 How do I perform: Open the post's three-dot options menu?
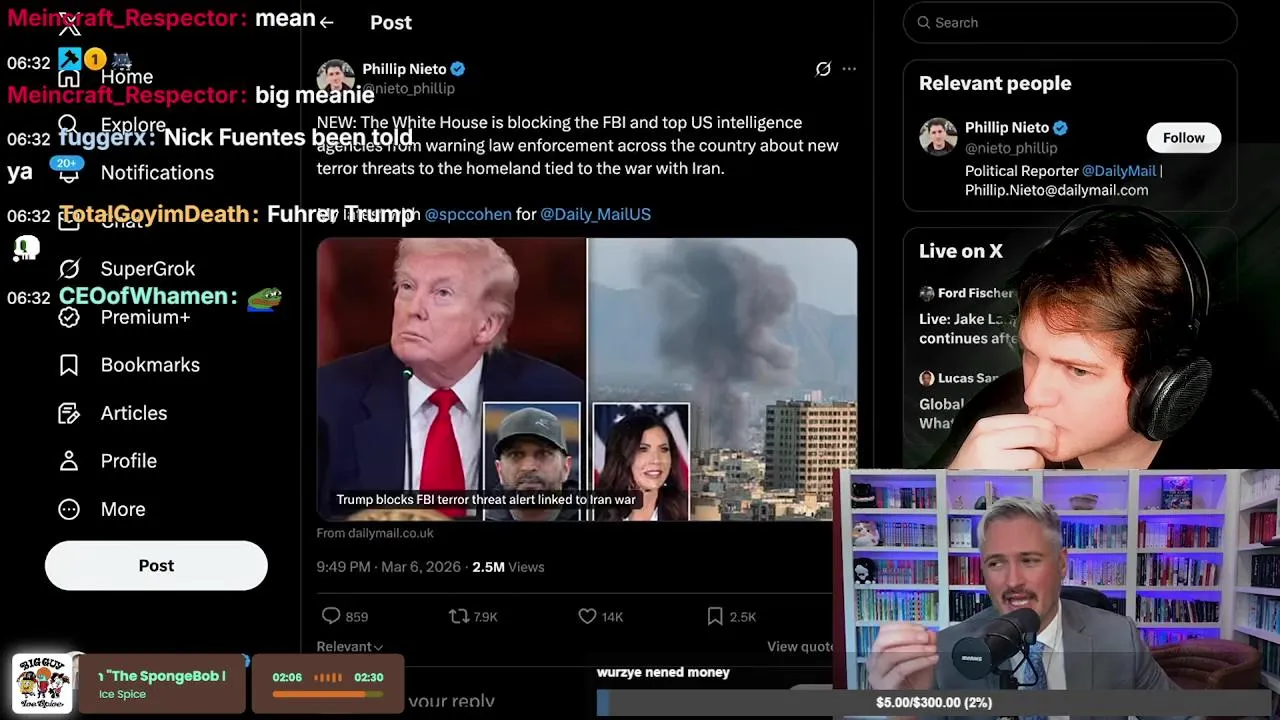pyautogui.click(x=849, y=69)
